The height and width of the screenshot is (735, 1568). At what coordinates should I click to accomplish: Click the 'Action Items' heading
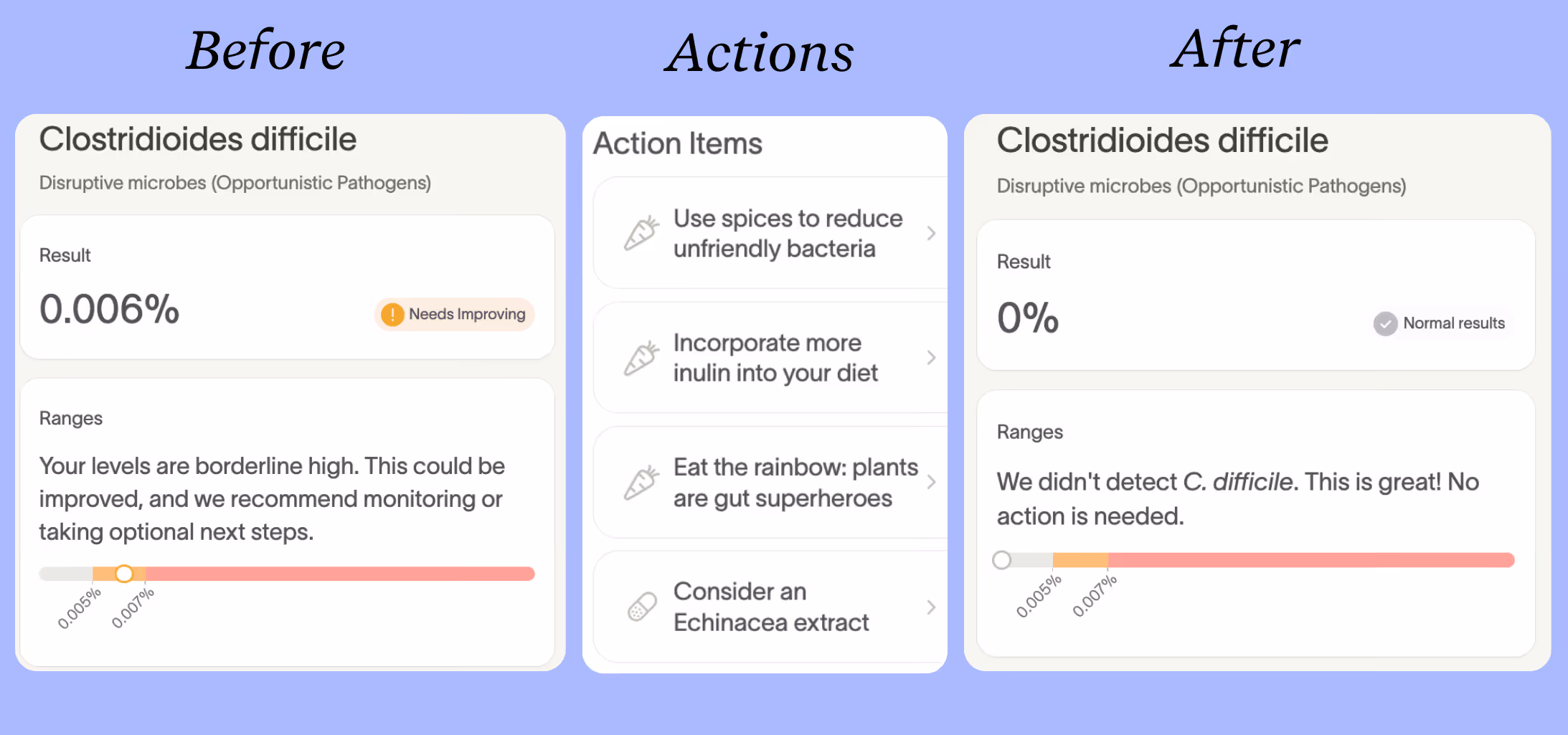(677, 143)
